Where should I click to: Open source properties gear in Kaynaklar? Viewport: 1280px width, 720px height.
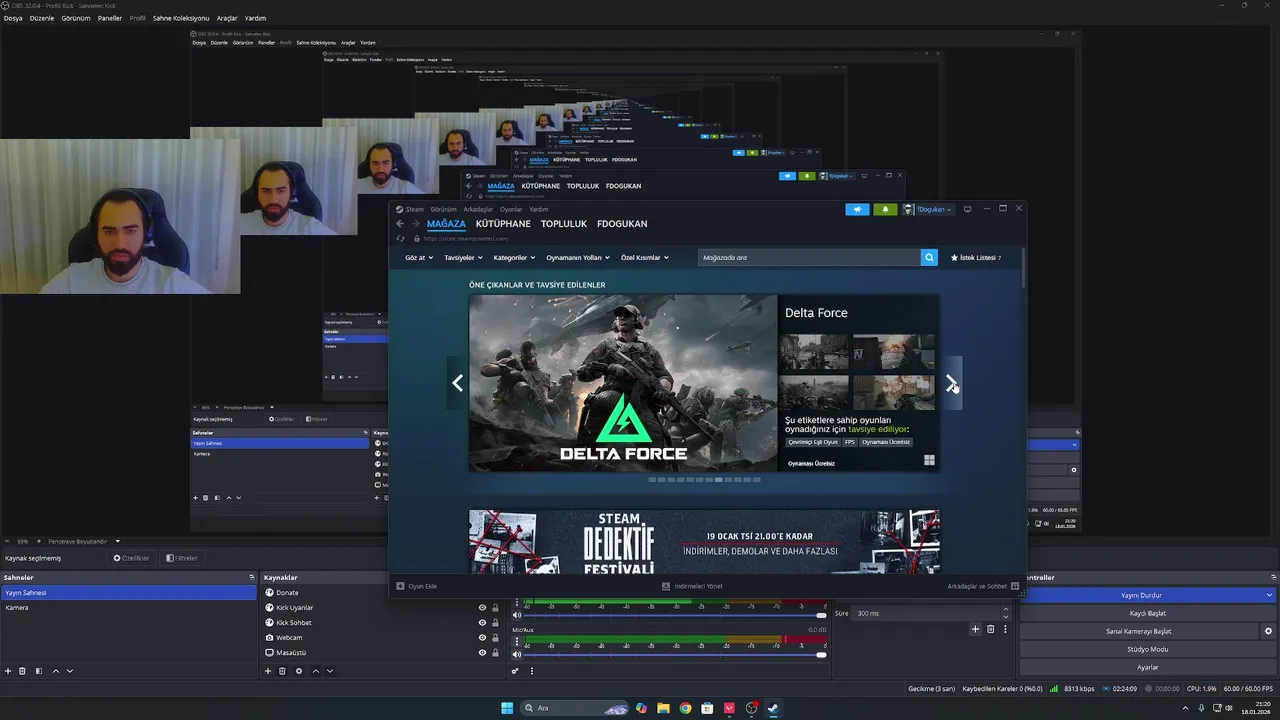point(298,671)
